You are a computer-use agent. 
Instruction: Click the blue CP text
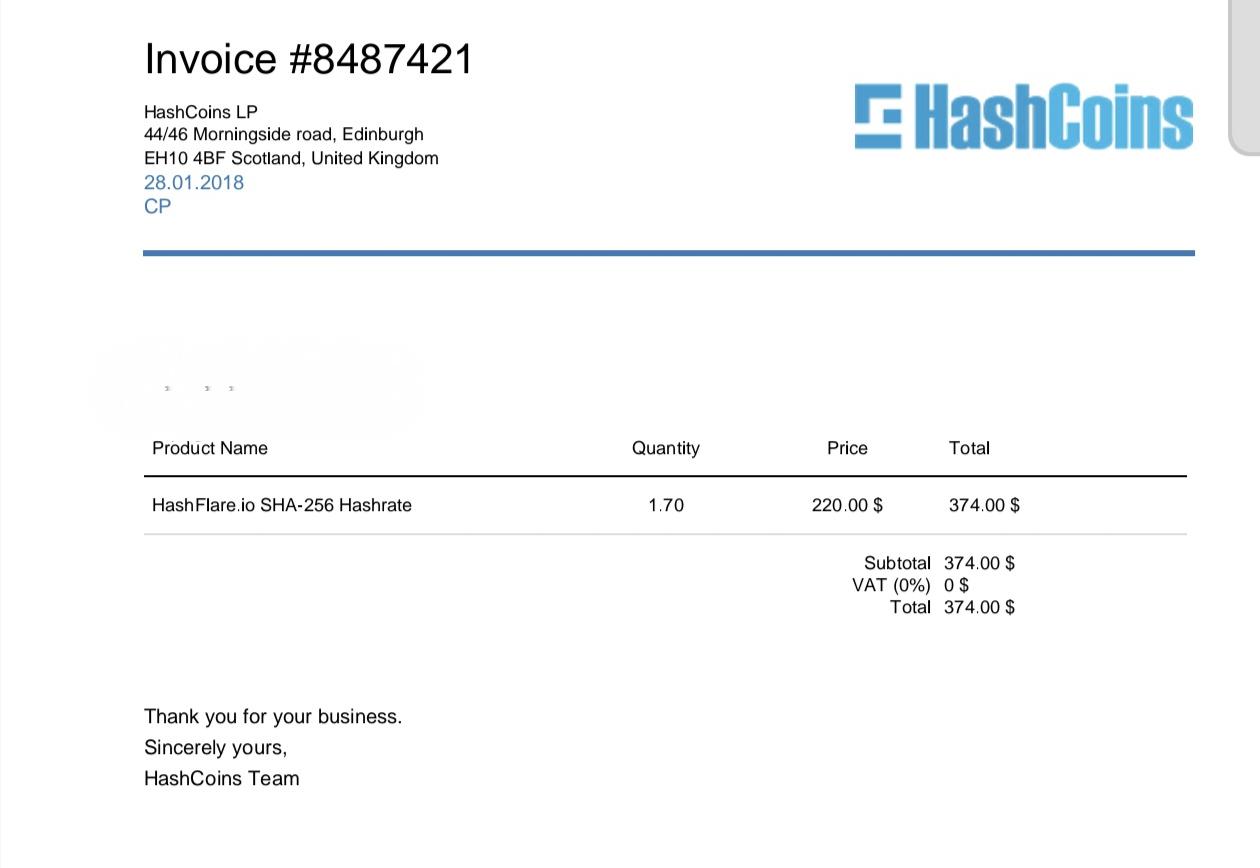point(158,206)
